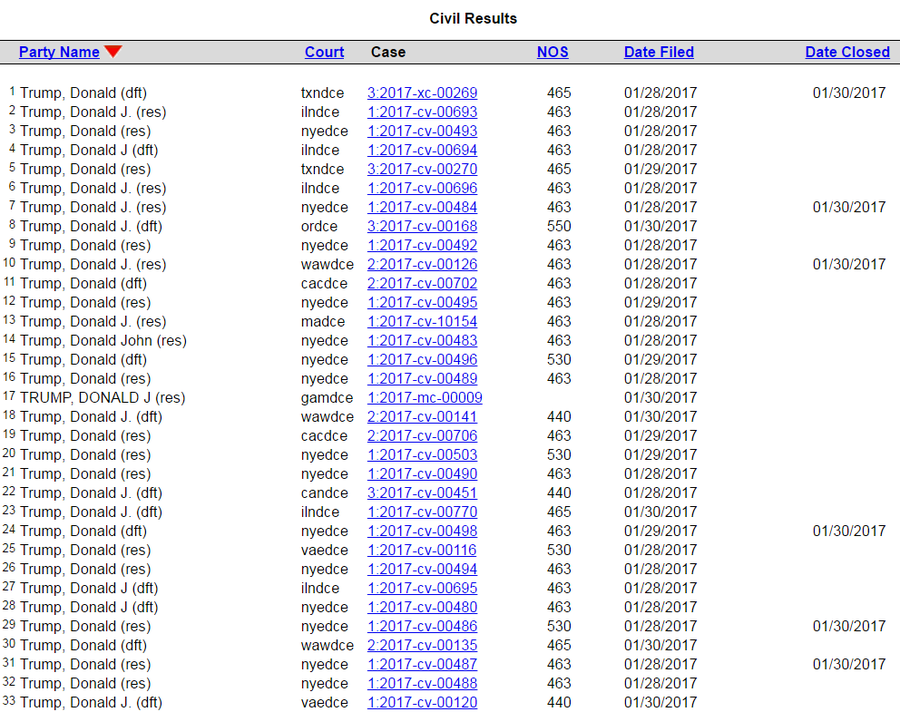Sort the table by NOS column
This screenshot has height=712, width=900.
552,52
